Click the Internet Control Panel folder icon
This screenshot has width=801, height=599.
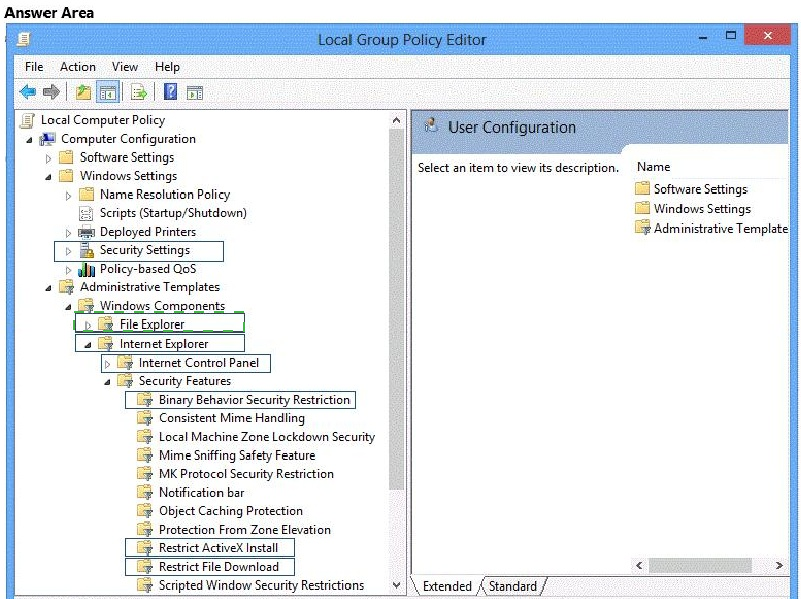tap(125, 363)
